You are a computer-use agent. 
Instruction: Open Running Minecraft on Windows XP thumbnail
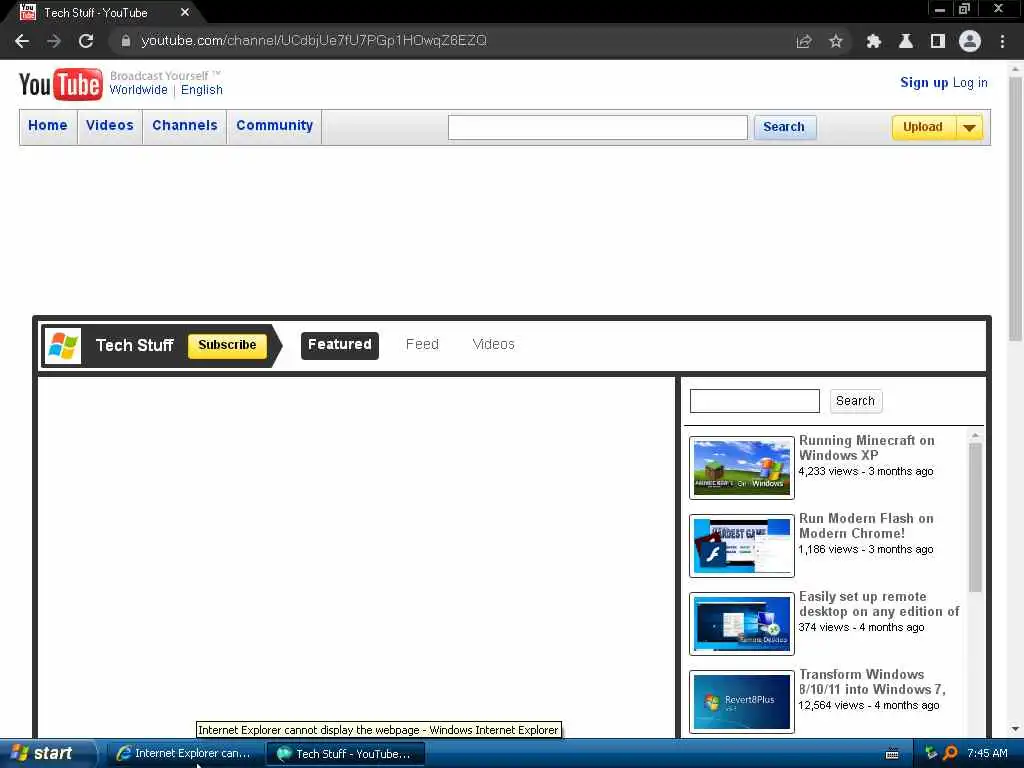point(742,468)
